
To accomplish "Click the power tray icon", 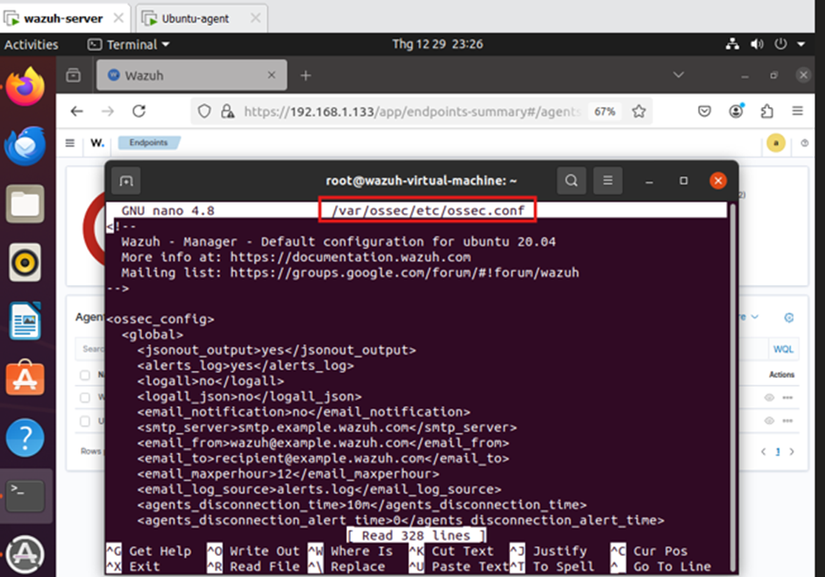I will click(781, 44).
